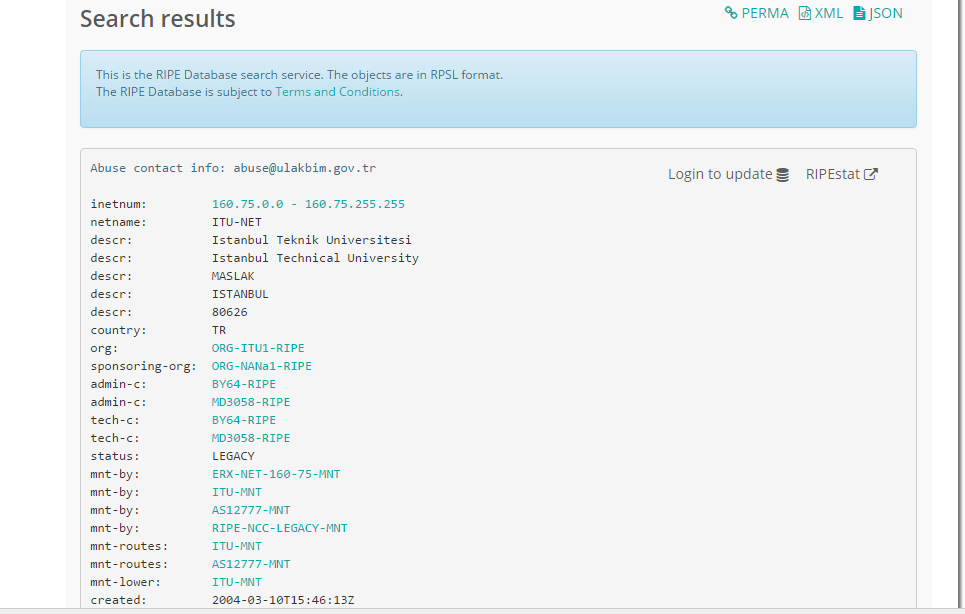Open ORG-ITU1-RIPE organisation link
The width and height of the screenshot is (965, 614).
point(258,348)
